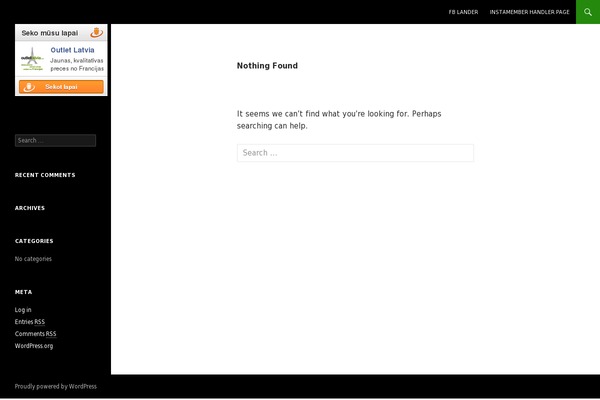This screenshot has width=600, height=400.
Task: Open the Comments RSS link
Action: tap(36, 334)
